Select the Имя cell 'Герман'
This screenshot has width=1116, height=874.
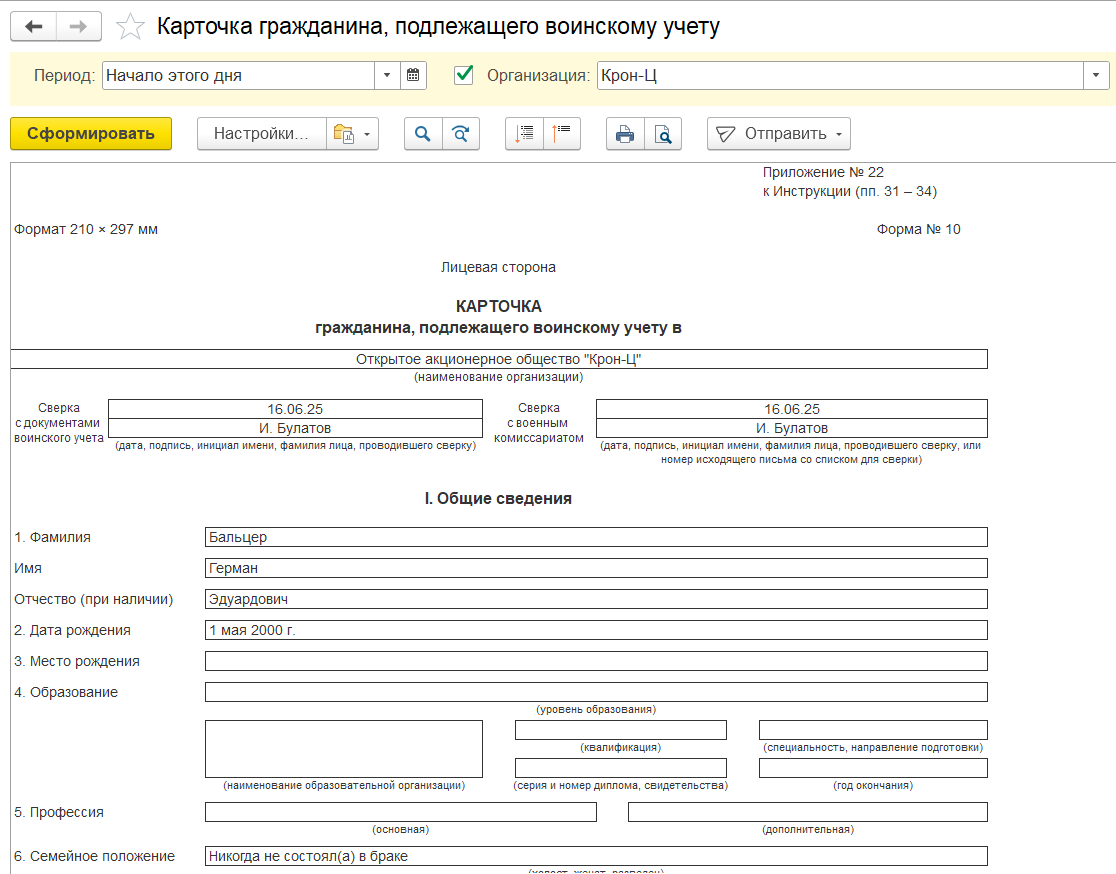[596, 568]
